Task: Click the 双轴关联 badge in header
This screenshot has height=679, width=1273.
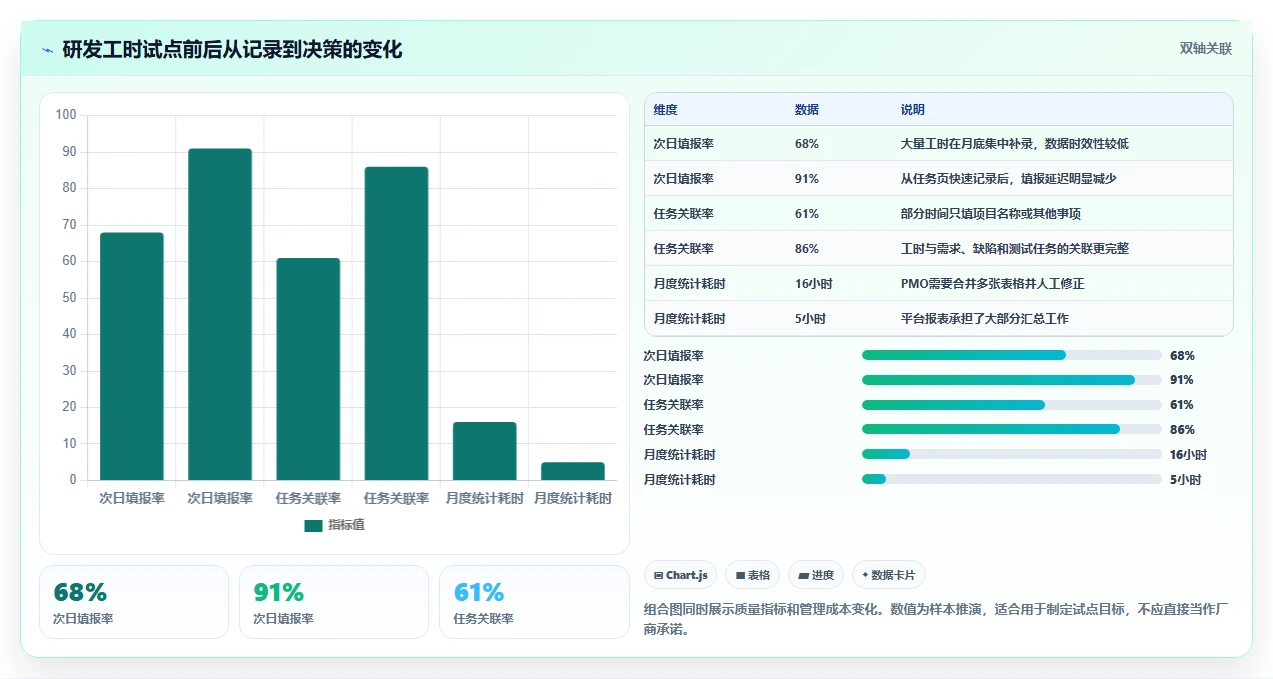Action: click(1206, 48)
